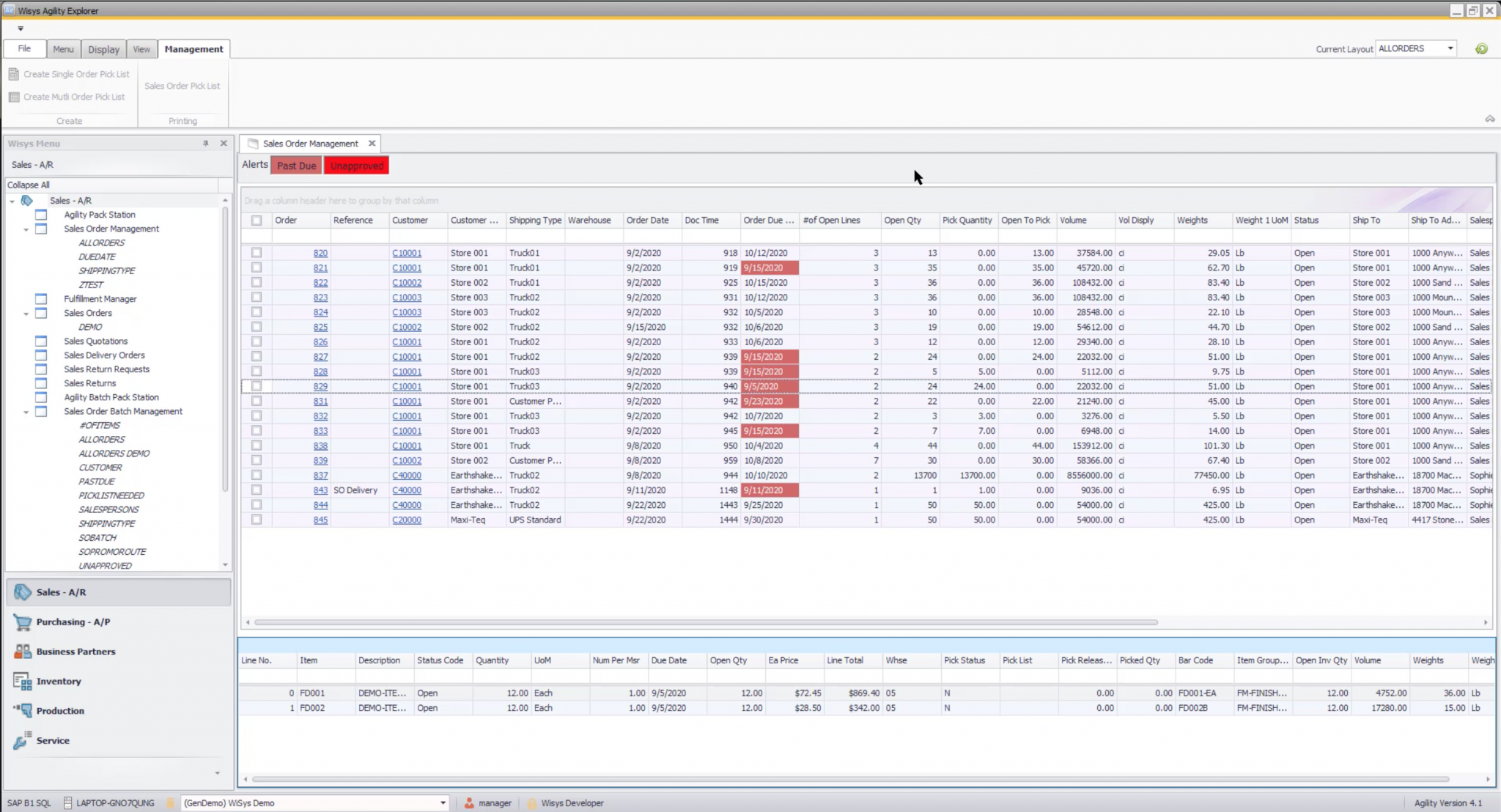Click hyperlink for customer C10001 on order 821
Screen dimensions: 1501x812
tap(407, 267)
